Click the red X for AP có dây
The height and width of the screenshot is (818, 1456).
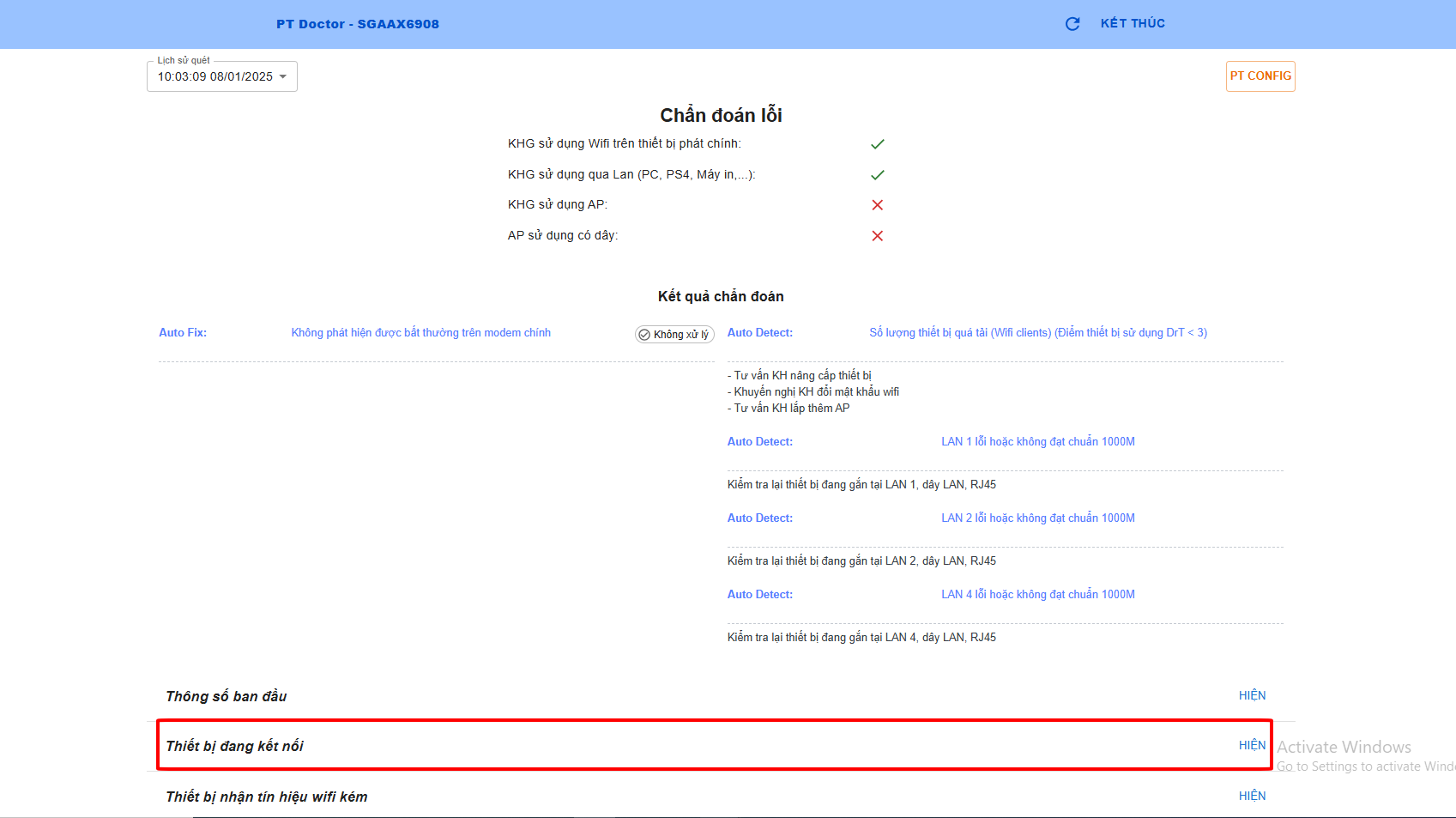(x=877, y=236)
